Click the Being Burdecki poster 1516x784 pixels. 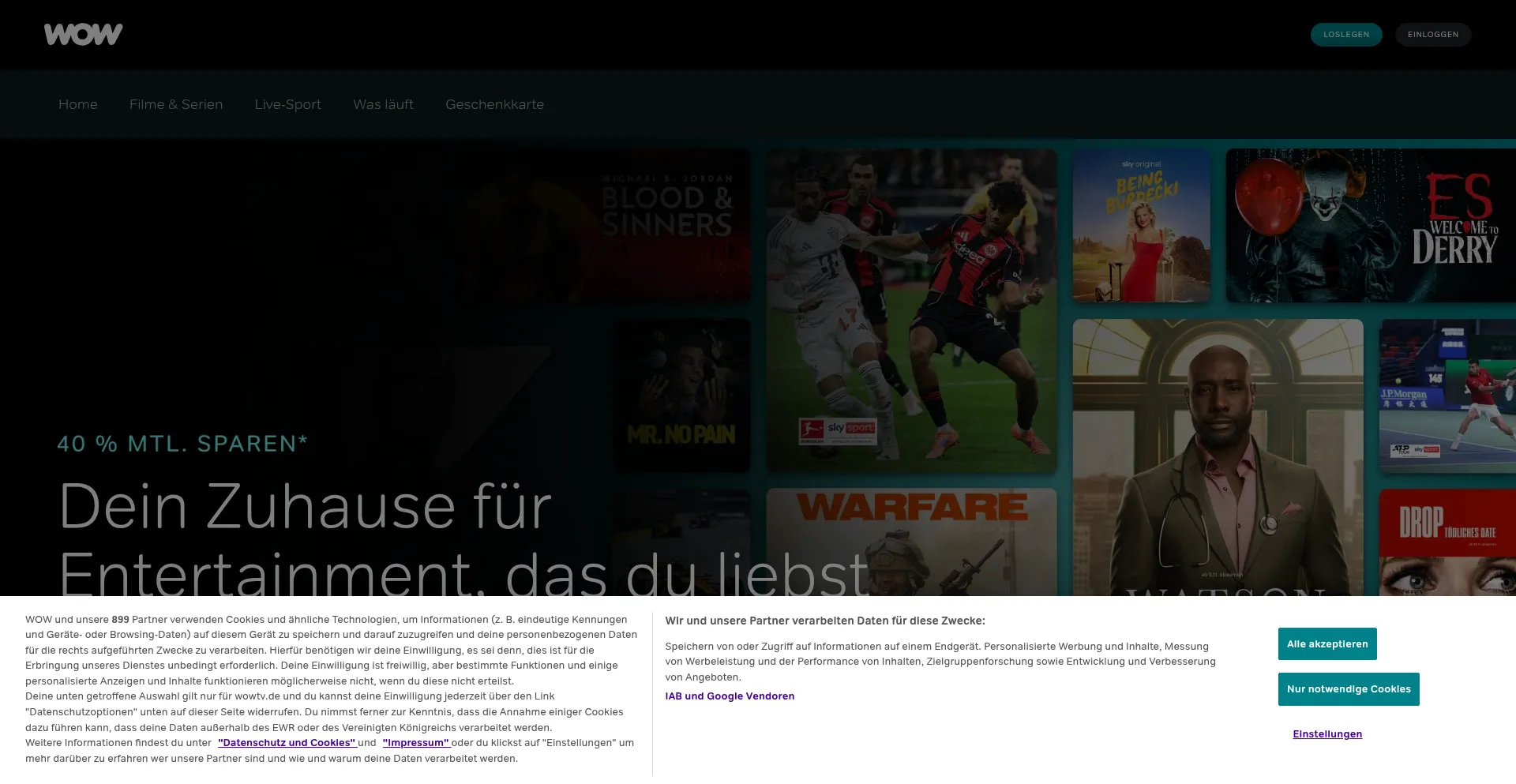pos(1140,226)
